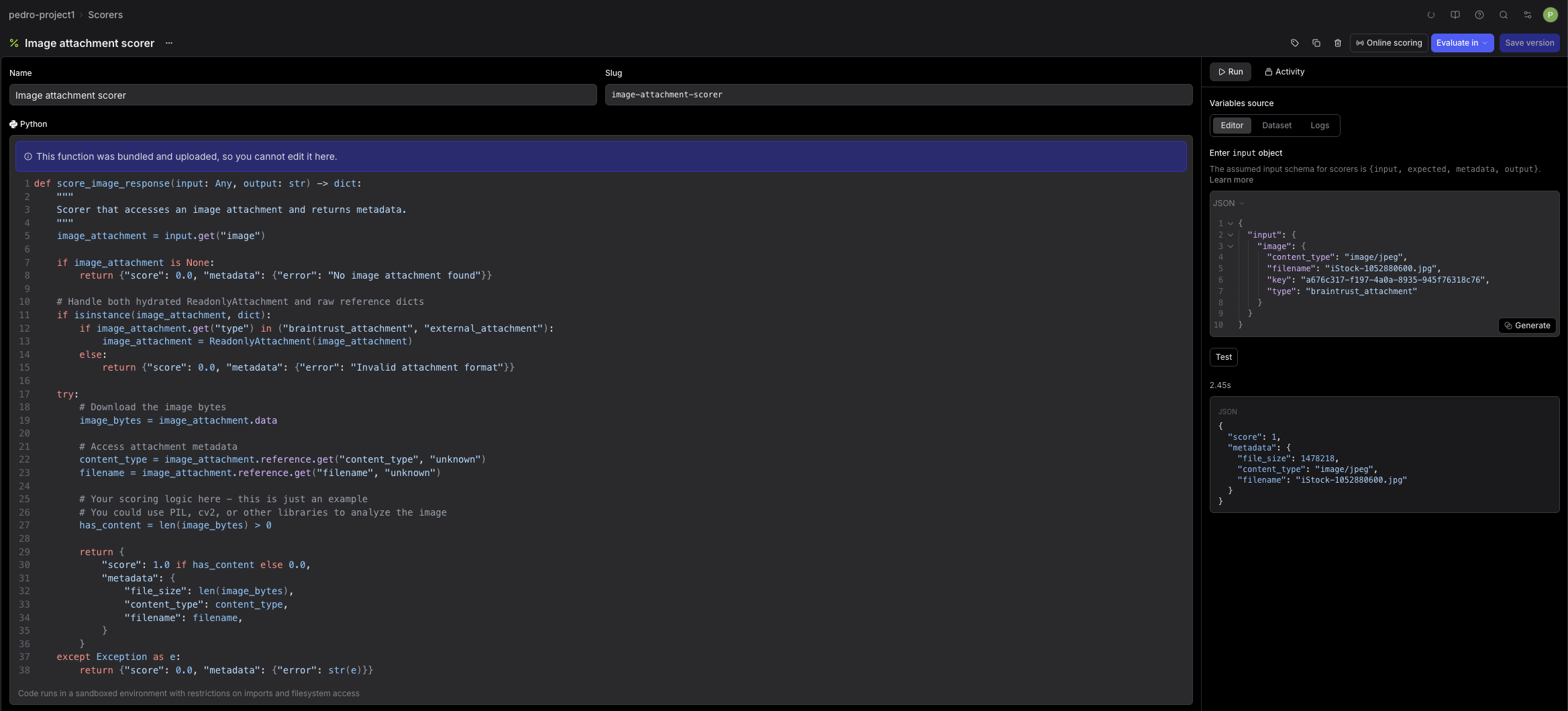The height and width of the screenshot is (711, 1568).
Task: Click the Slug input field
Action: click(898, 95)
